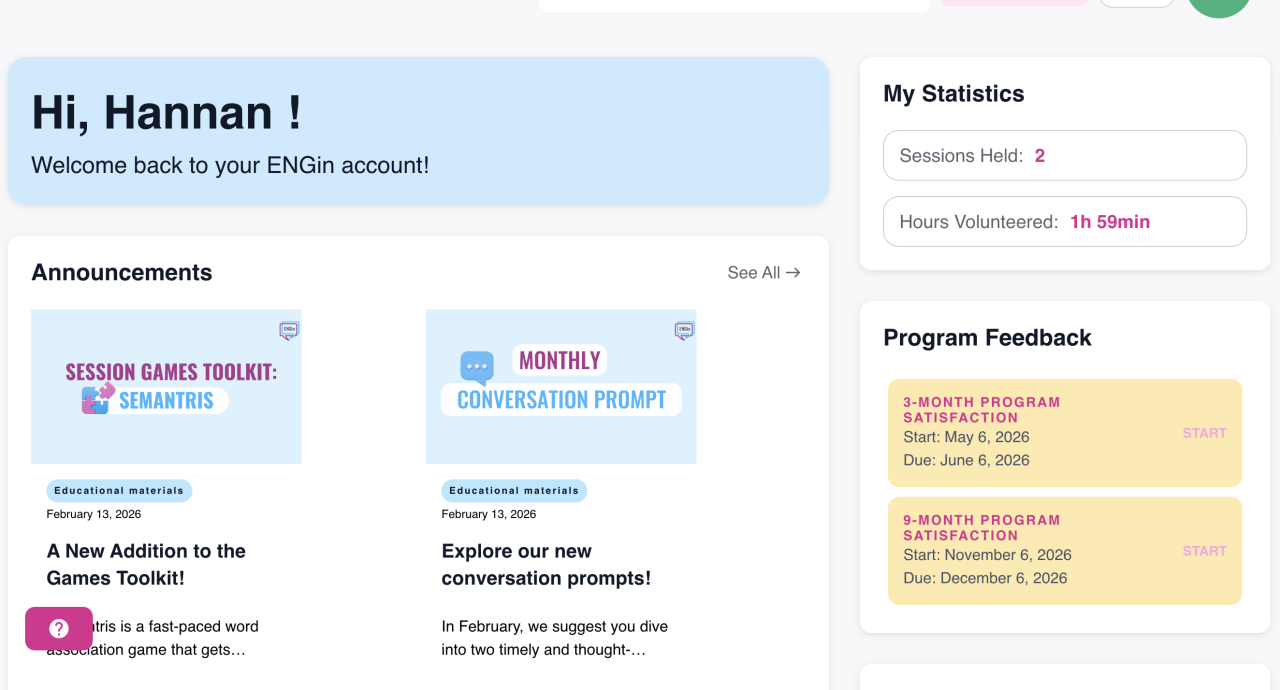Screen dimensions: 1280x690
Task: Click the pink help question mark button
Action: 59,629
